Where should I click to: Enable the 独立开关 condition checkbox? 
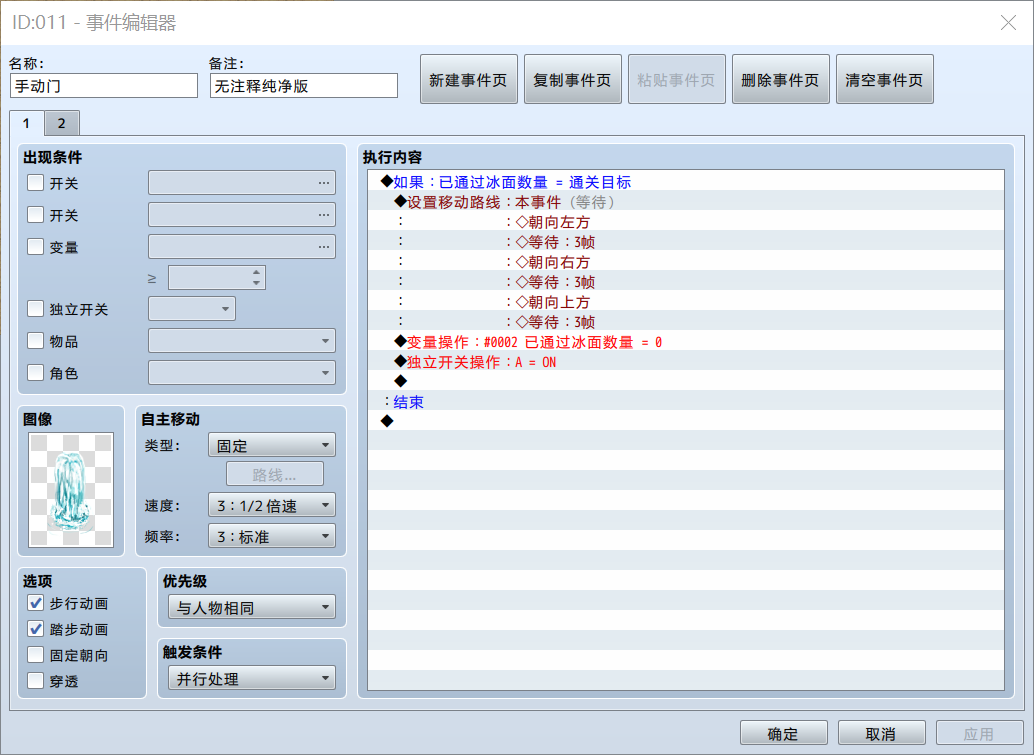tap(36, 309)
